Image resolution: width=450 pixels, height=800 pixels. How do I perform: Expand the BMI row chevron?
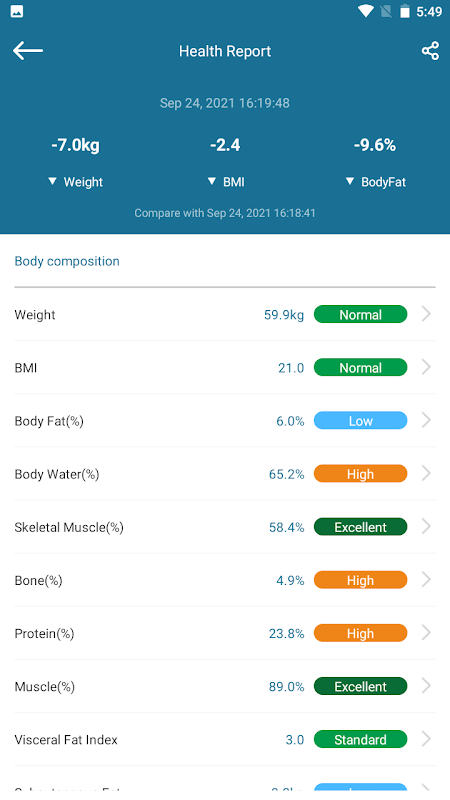tap(427, 367)
